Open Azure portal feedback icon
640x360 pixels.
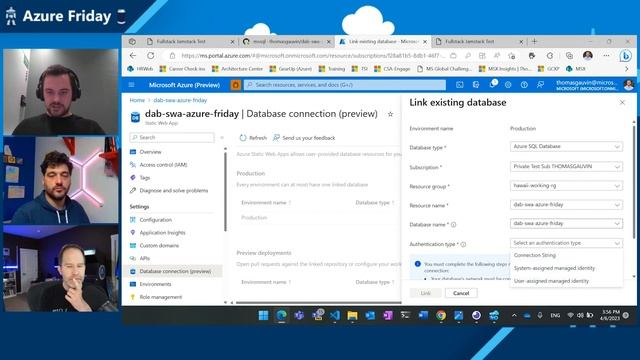(540, 85)
